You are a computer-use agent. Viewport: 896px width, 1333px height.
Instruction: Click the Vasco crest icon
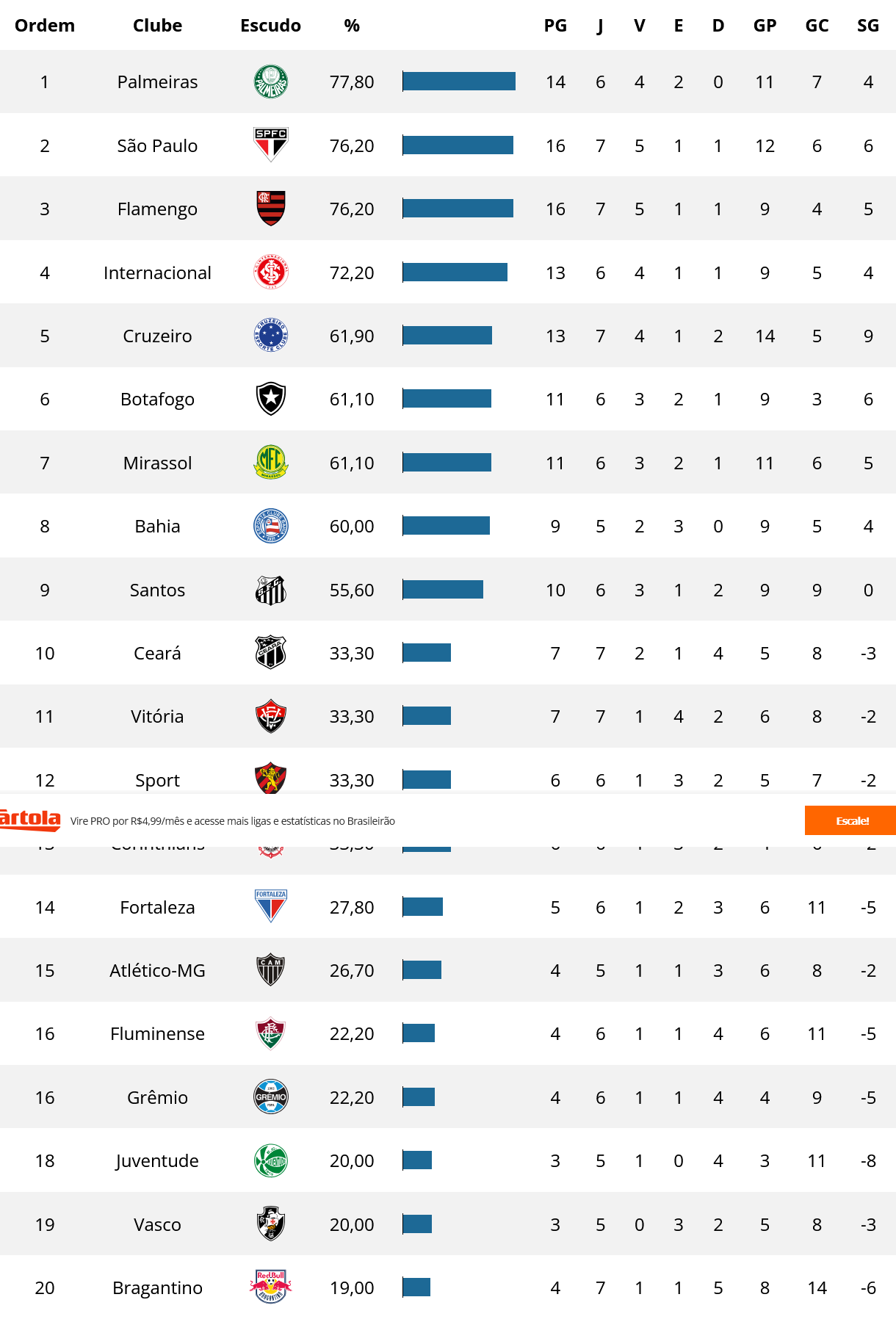point(270,1224)
